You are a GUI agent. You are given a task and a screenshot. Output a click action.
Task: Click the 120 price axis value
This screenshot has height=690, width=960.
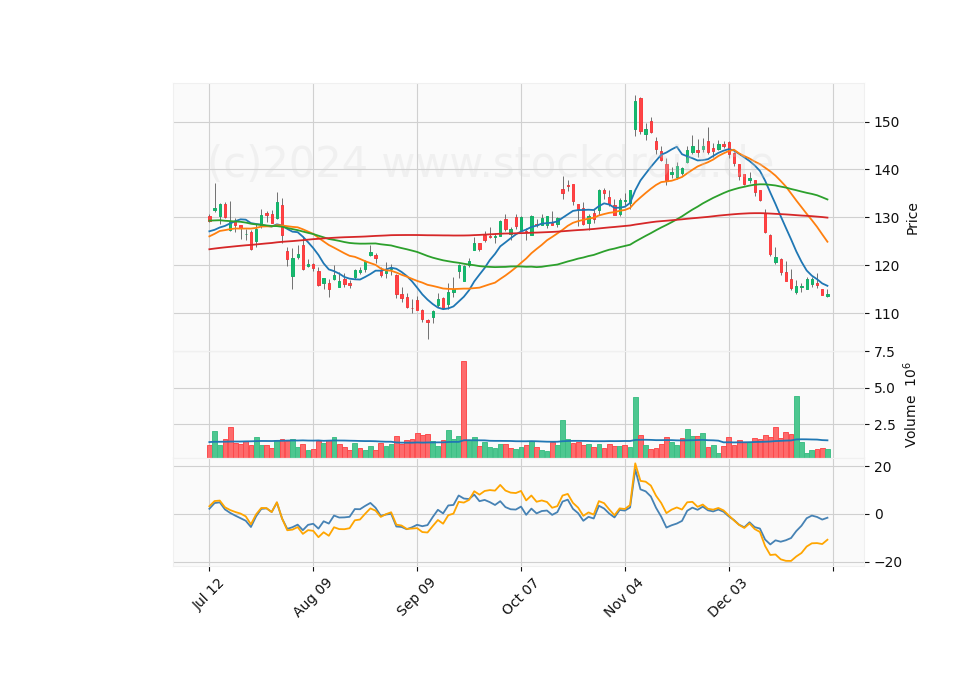887,266
